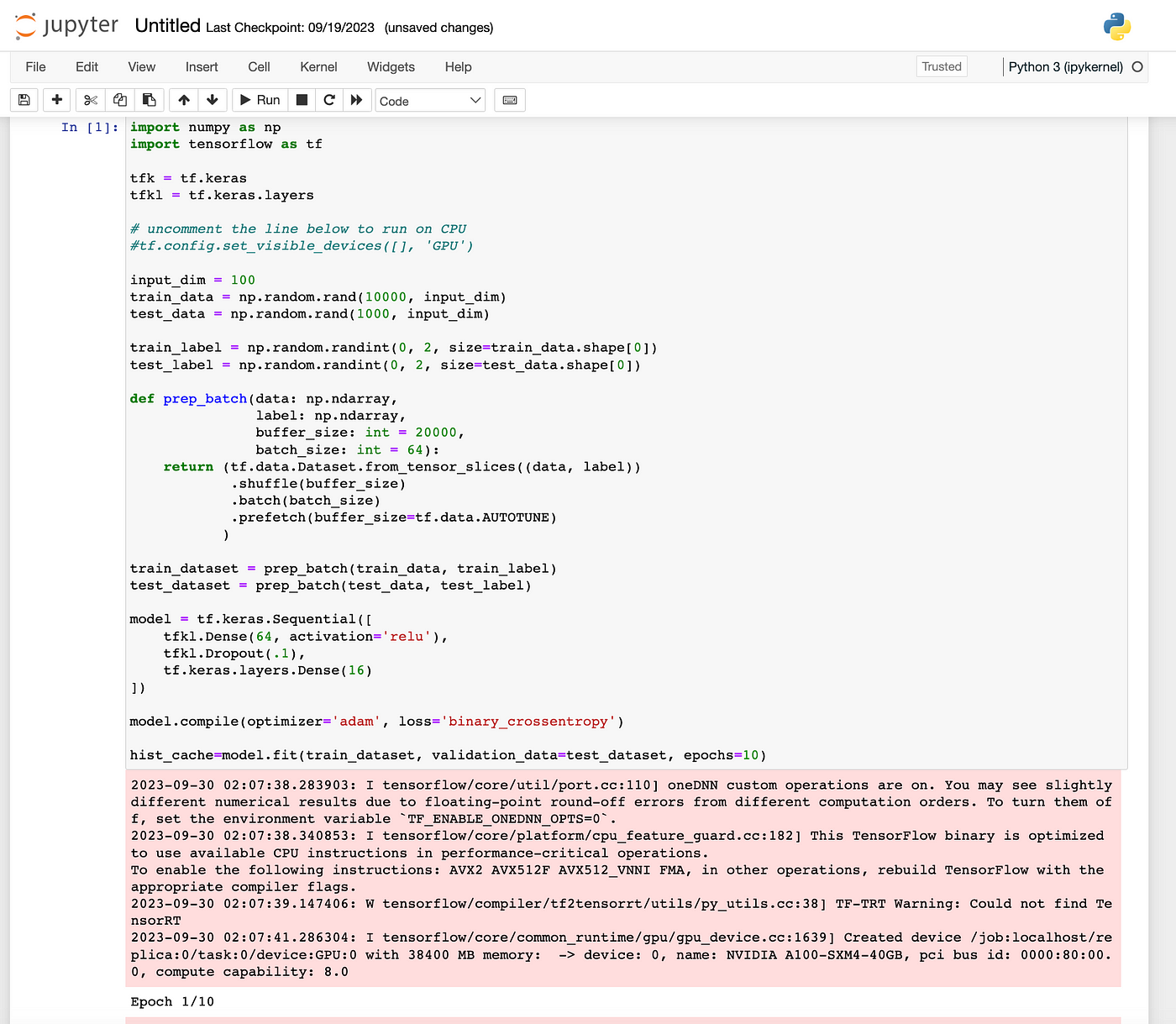This screenshot has height=1024, width=1176.
Task: Run the selected cell
Action: tap(260, 100)
